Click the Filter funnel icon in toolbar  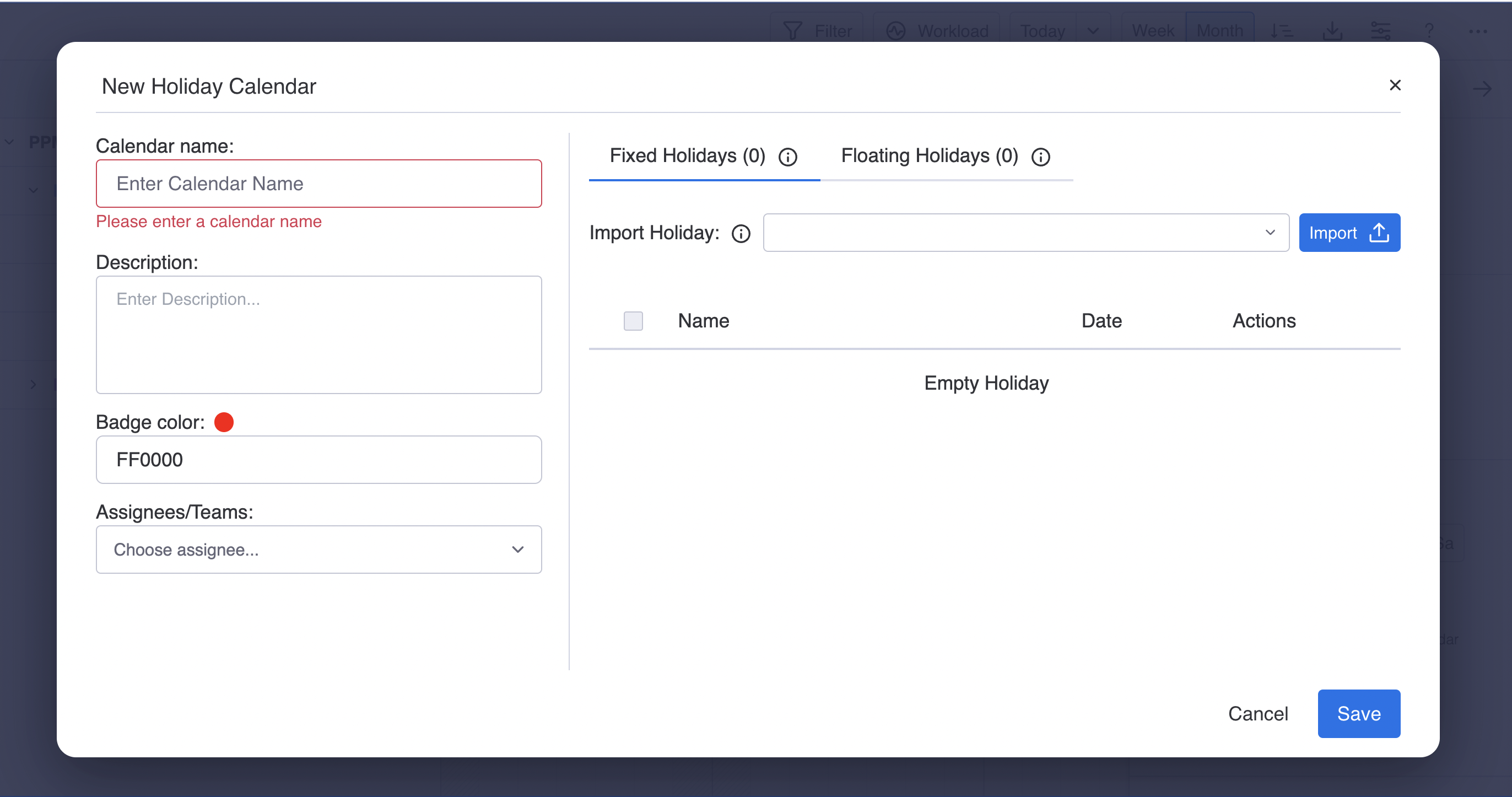pyautogui.click(x=792, y=30)
